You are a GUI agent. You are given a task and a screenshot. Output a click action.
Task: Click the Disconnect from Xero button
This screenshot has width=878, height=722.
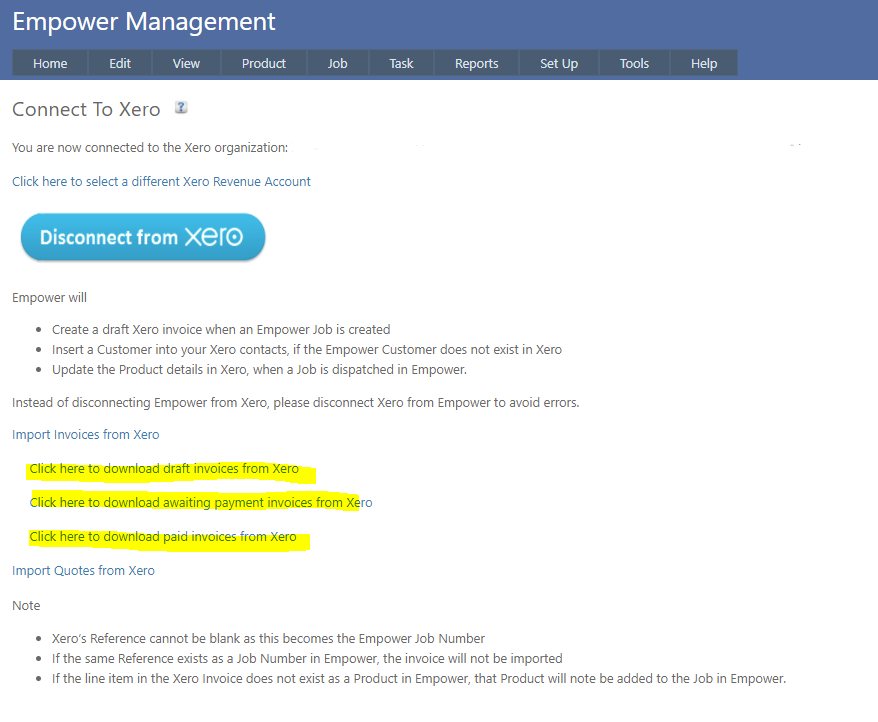click(143, 237)
